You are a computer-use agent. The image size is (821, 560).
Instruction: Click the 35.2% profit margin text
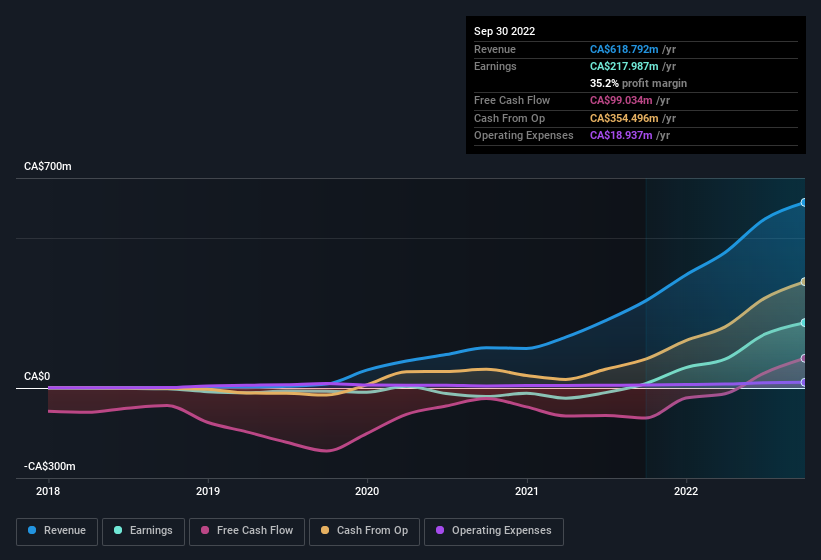[x=638, y=83]
